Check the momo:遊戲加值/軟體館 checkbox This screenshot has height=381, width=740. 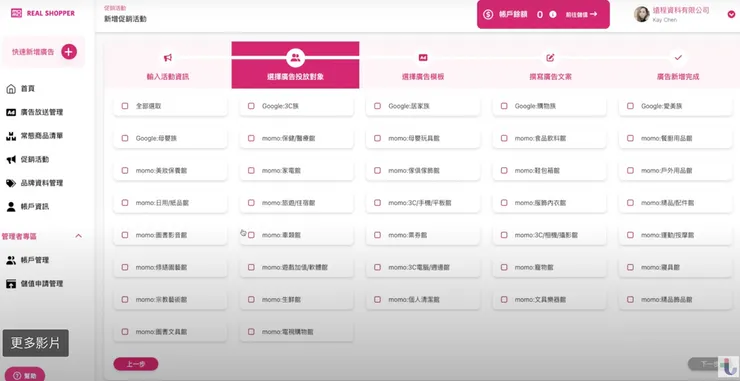[x=251, y=267]
